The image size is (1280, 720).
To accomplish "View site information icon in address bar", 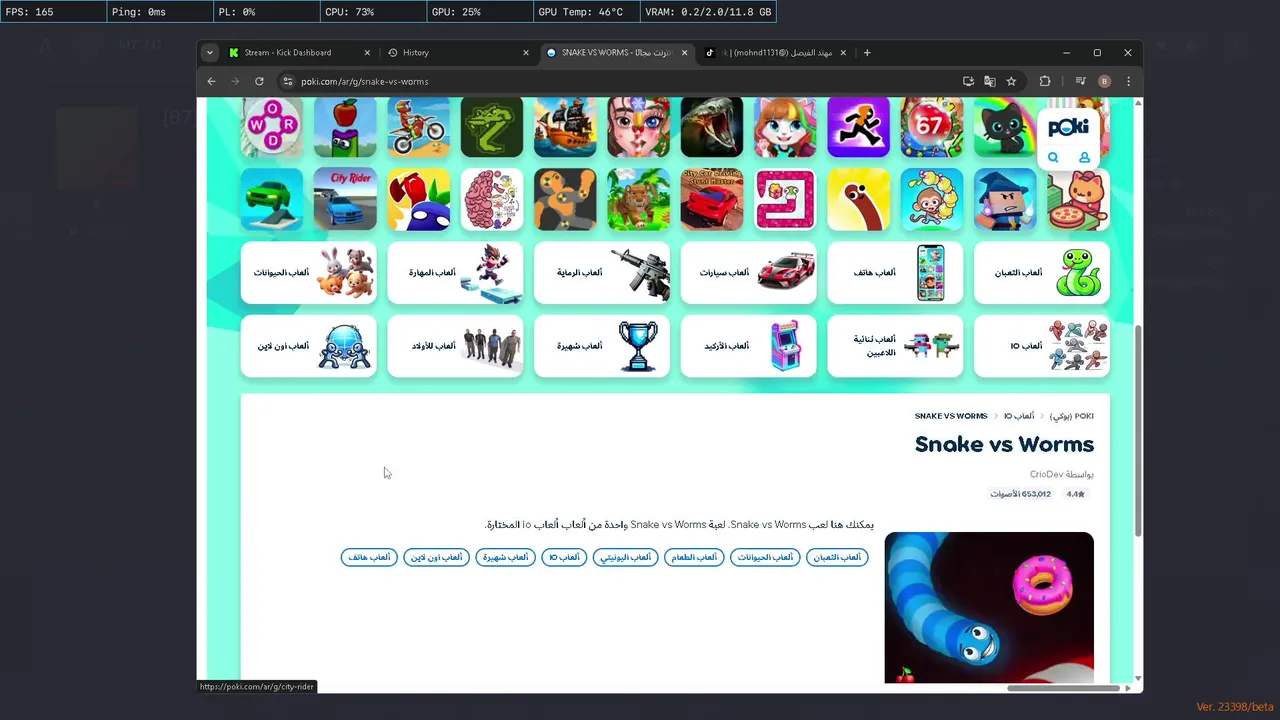I will coord(288,81).
